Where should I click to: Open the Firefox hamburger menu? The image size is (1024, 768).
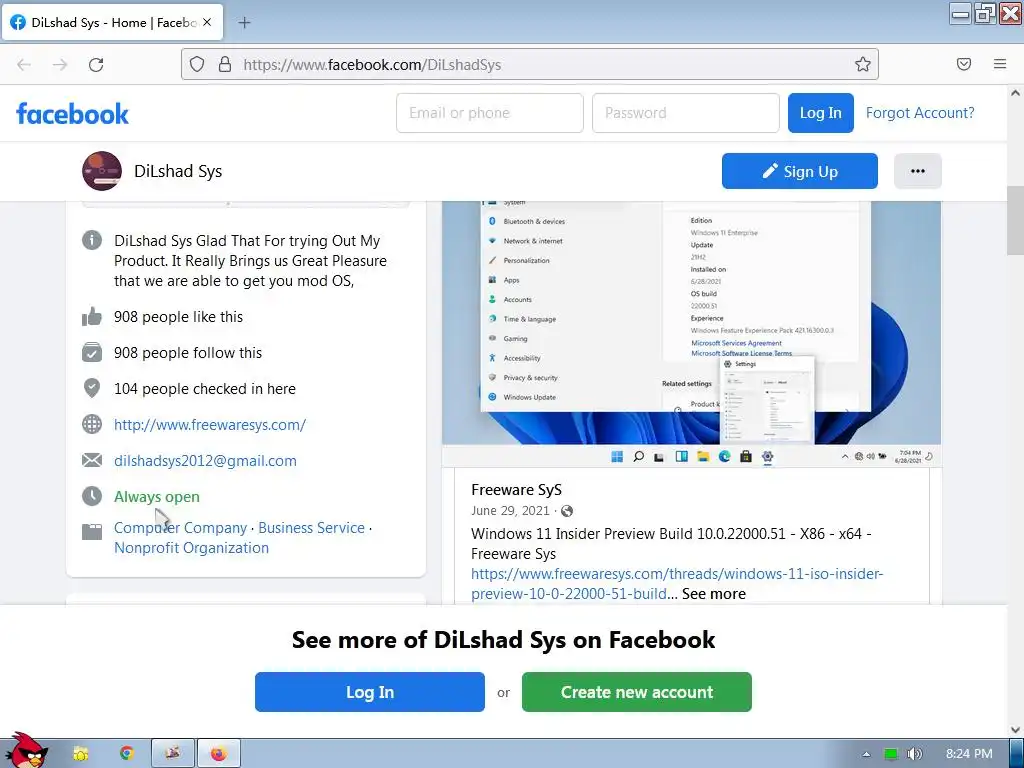point(1000,64)
